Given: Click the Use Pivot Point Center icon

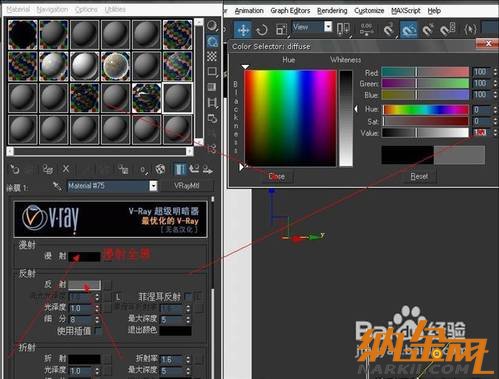Looking at the screenshot, I should click(x=343, y=29).
